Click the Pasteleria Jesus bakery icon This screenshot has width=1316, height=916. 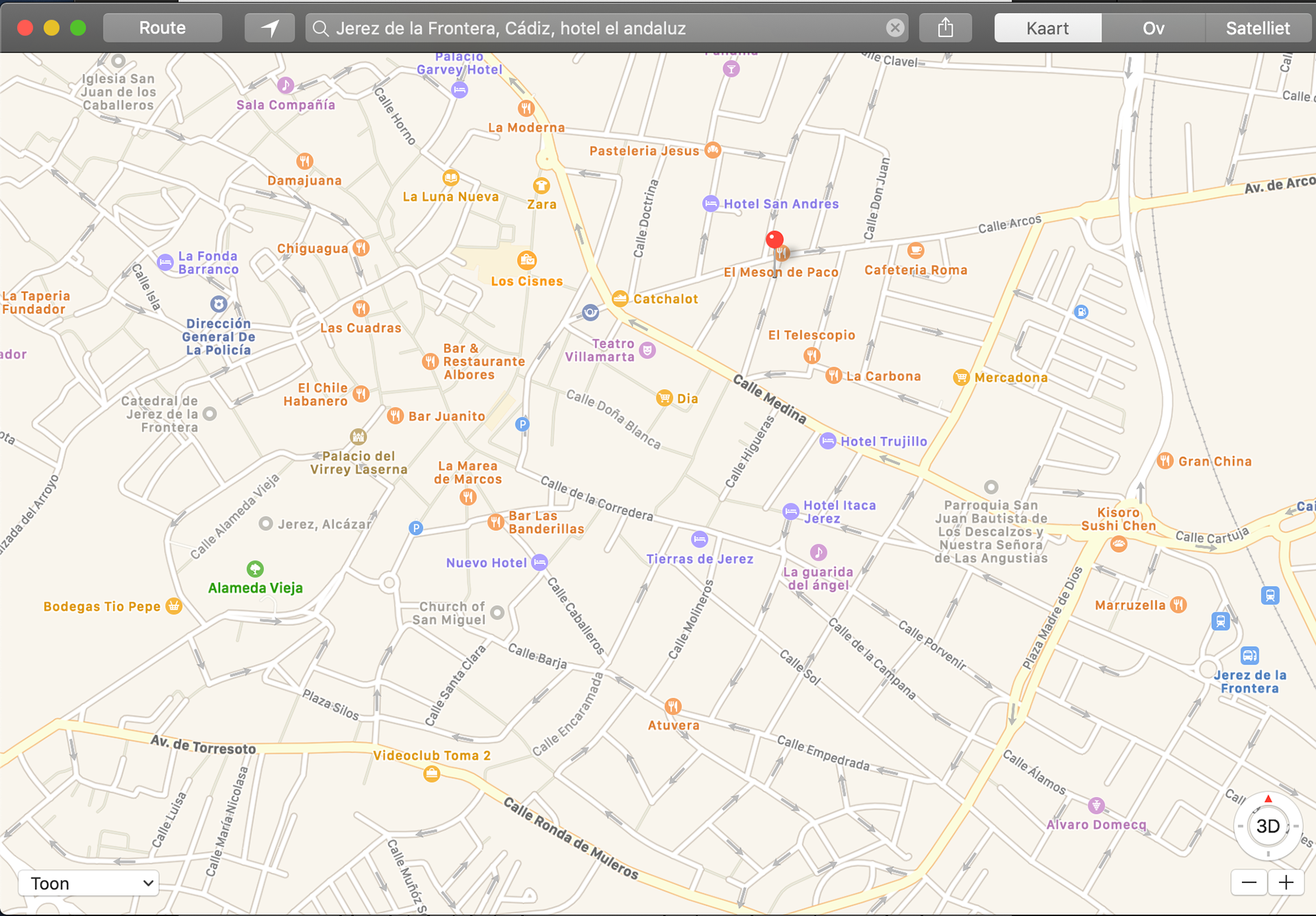point(713,150)
